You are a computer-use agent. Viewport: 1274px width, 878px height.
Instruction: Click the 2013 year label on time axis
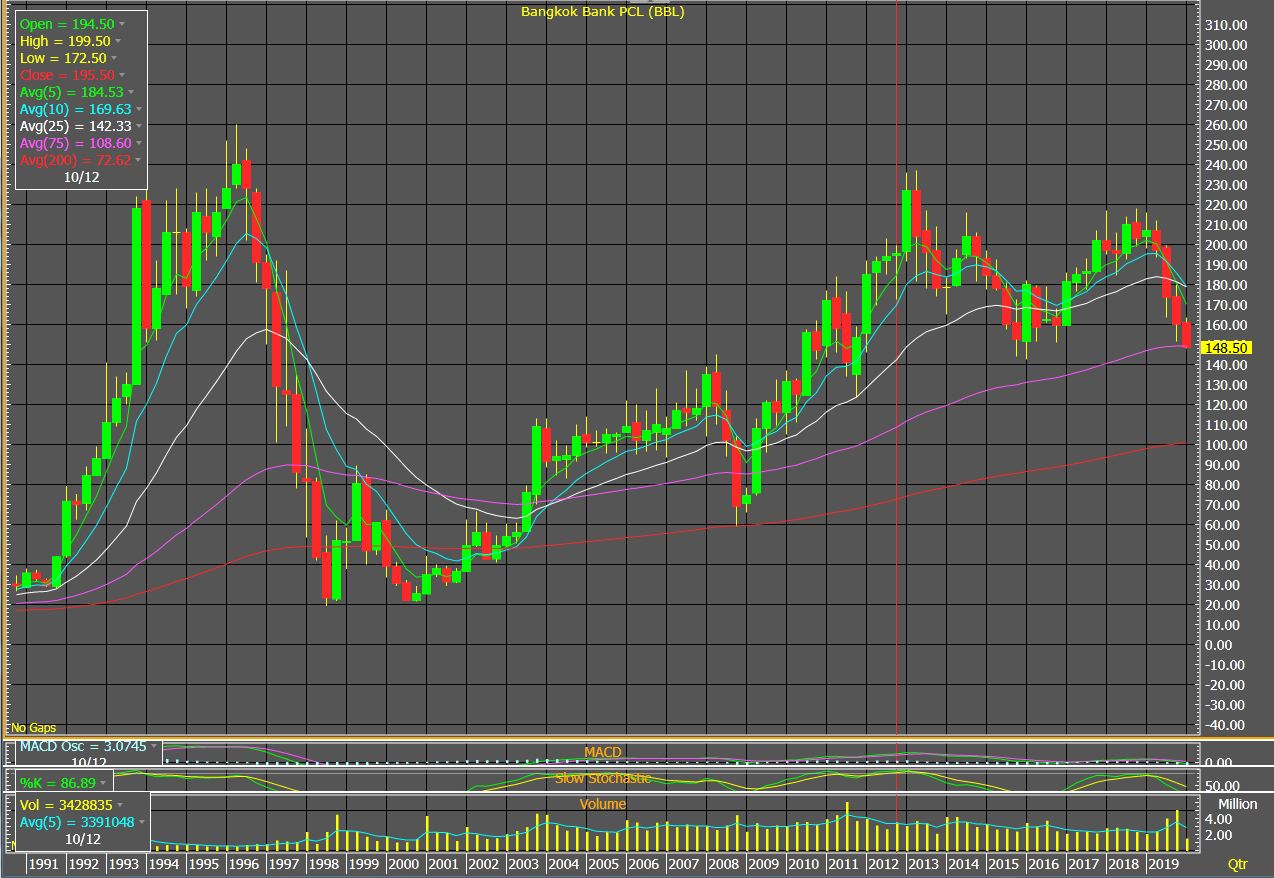tap(923, 863)
